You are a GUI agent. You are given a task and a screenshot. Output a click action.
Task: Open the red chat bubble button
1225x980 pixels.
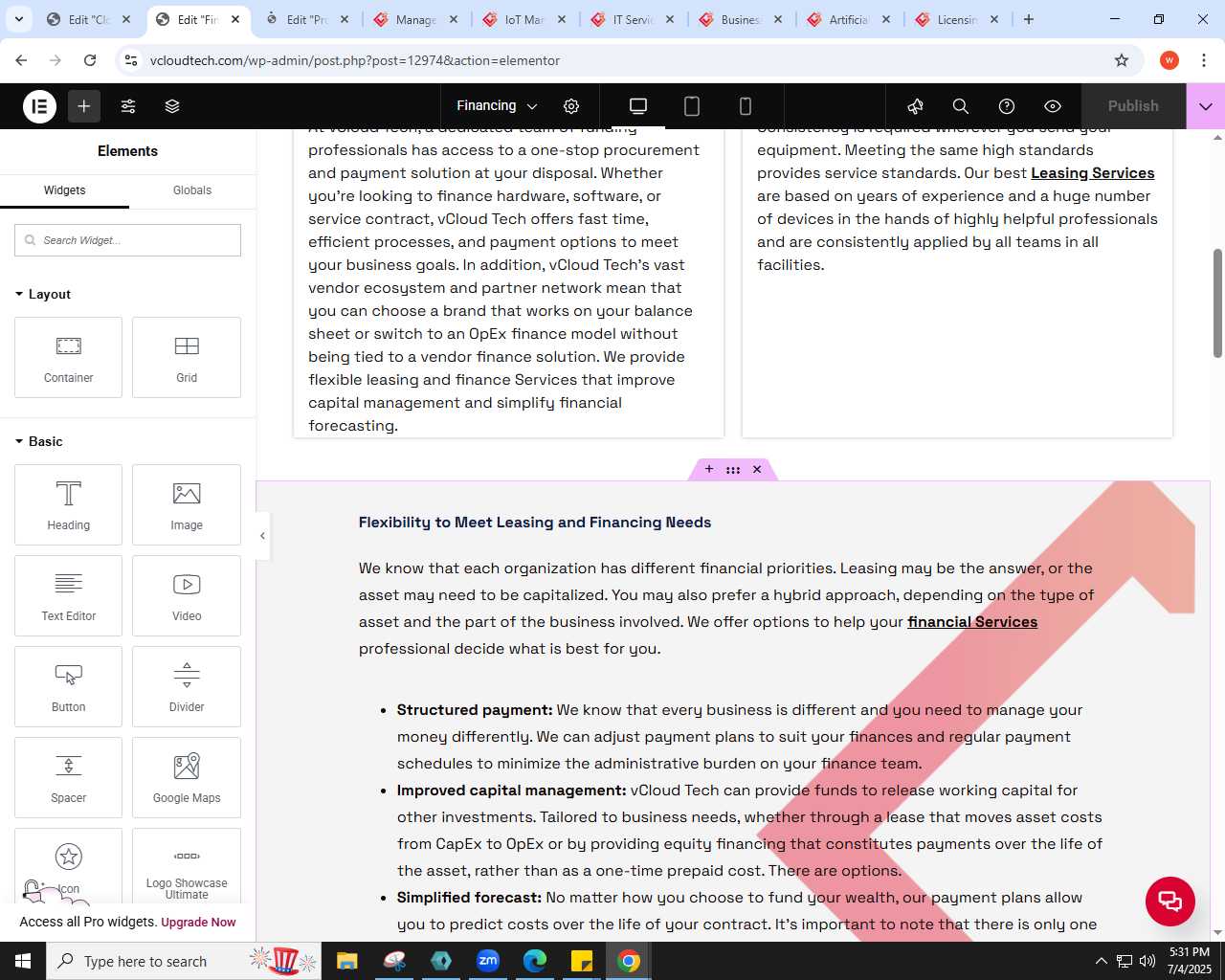[1170, 902]
